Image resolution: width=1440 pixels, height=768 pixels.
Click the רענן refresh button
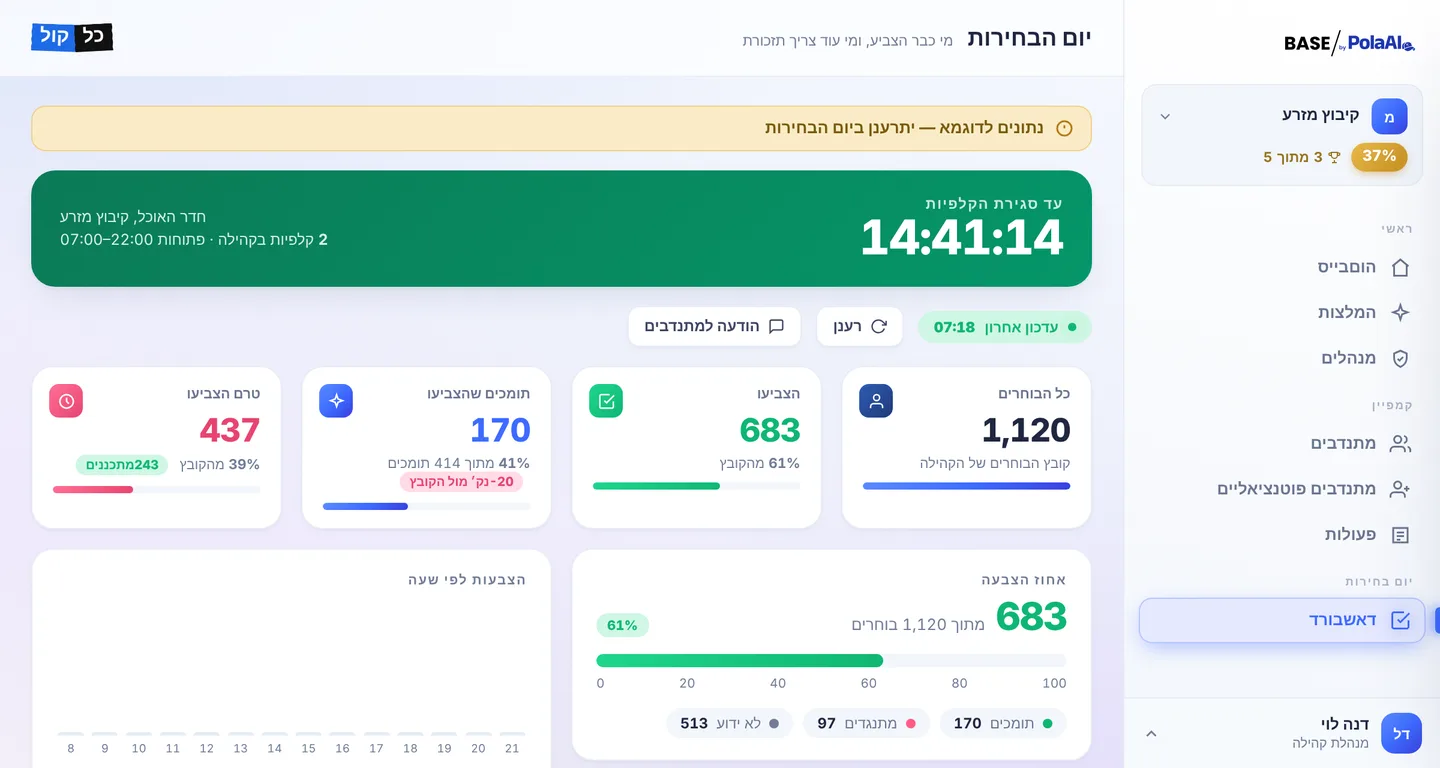[x=860, y=326]
